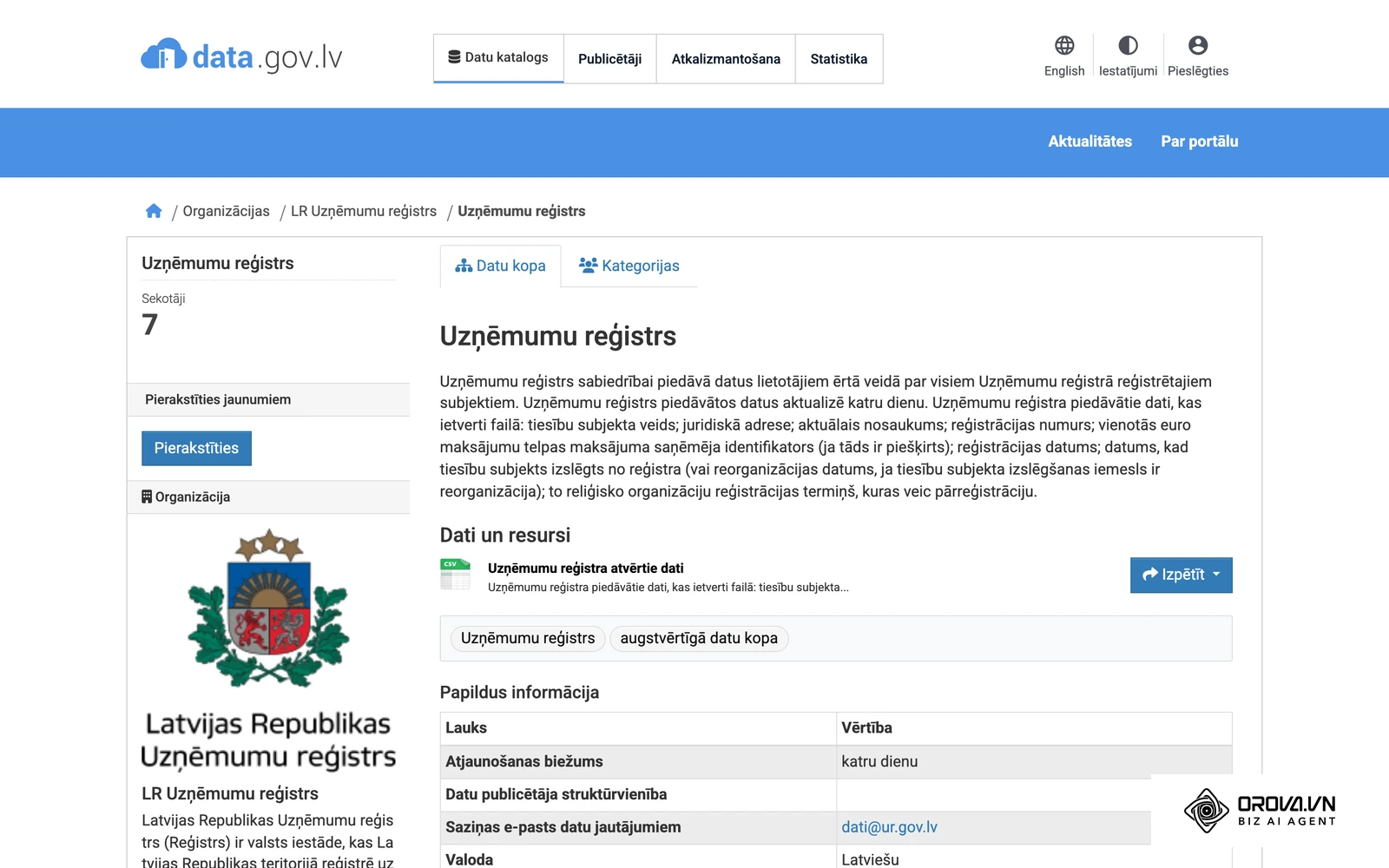1389x868 pixels.
Task: Open Iestatījumi contrast settings icon
Action: point(1128,45)
